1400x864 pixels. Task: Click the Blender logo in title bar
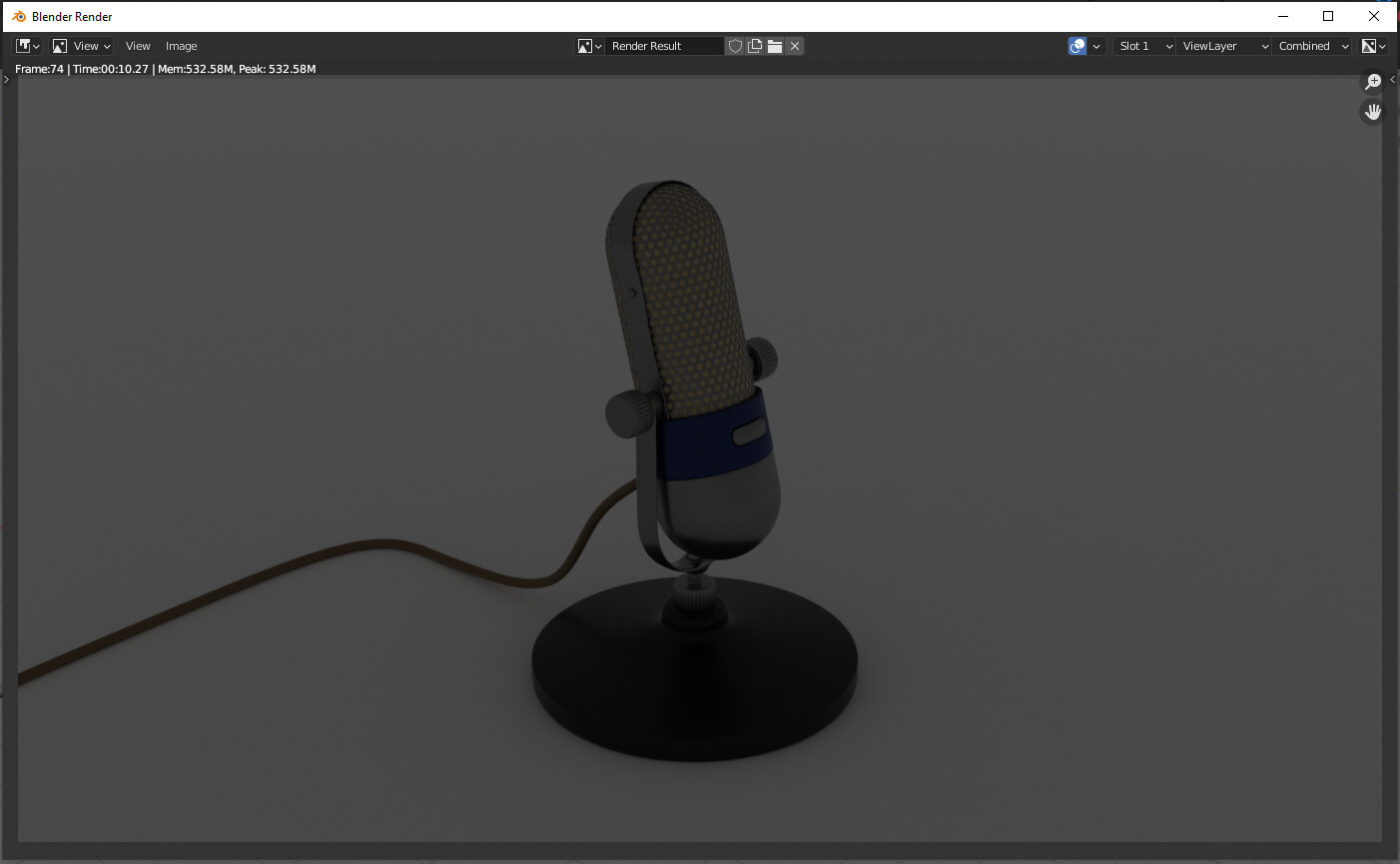click(x=19, y=16)
